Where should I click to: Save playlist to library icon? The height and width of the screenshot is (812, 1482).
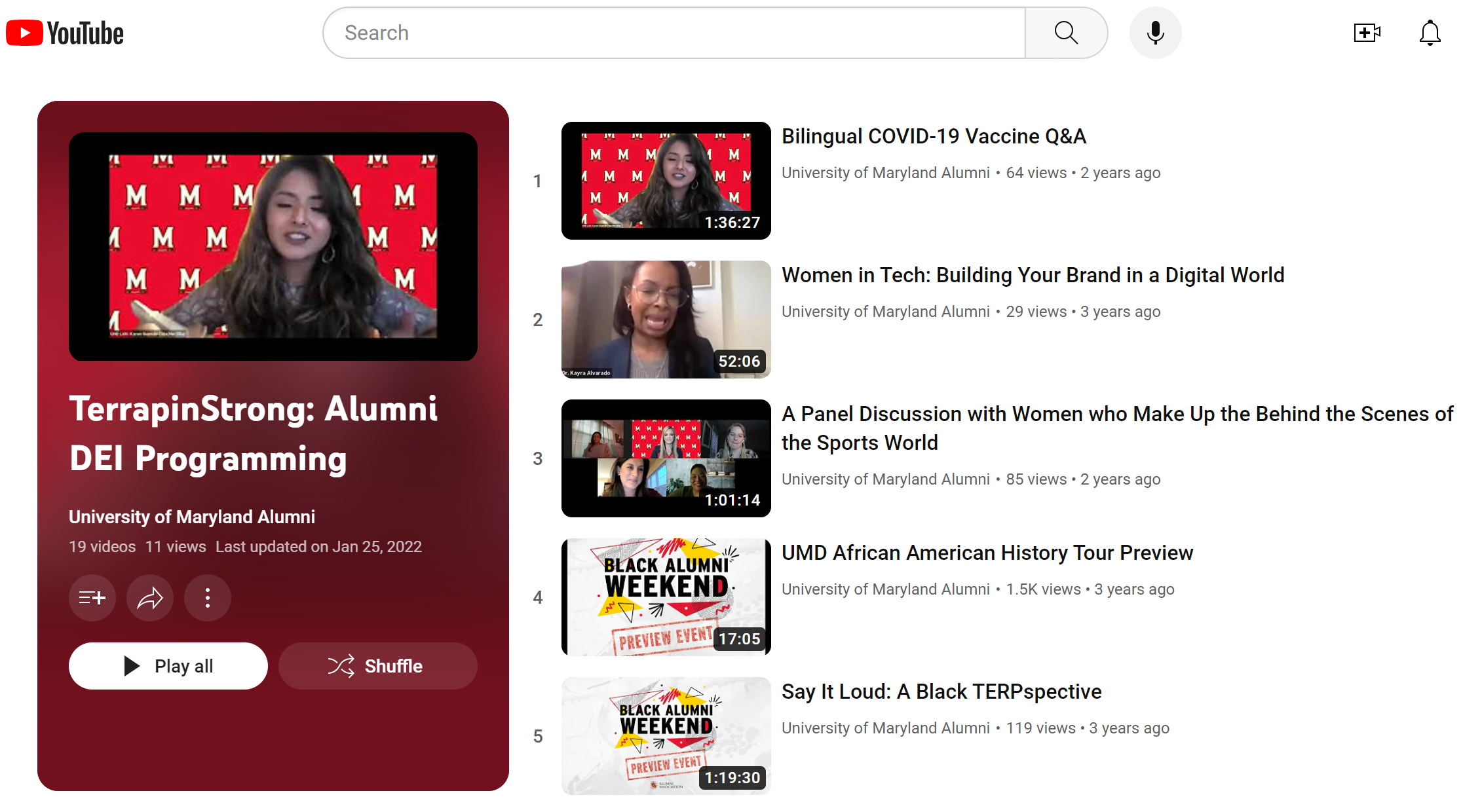(x=92, y=597)
